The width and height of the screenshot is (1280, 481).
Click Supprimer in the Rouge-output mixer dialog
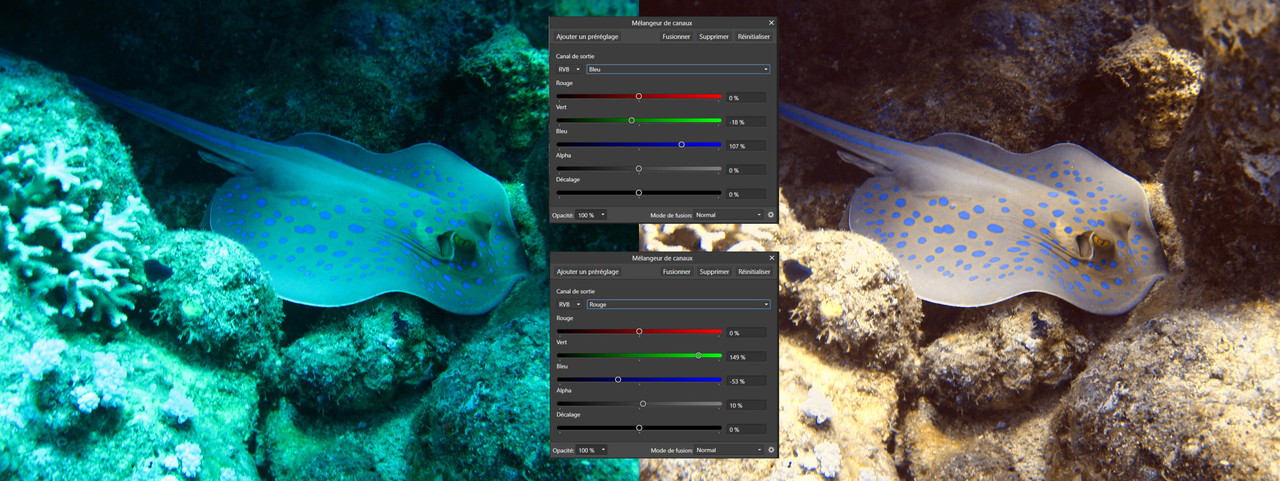coord(715,272)
